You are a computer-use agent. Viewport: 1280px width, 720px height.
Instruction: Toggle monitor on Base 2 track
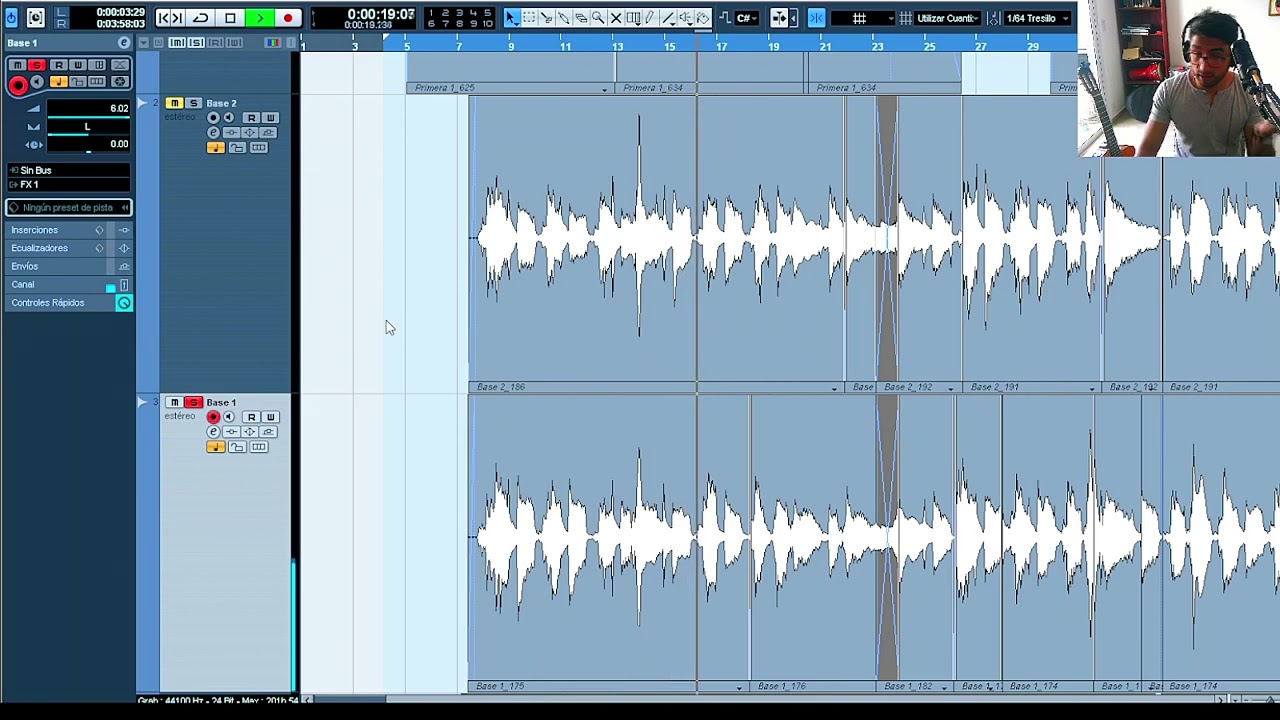pyautogui.click(x=228, y=118)
